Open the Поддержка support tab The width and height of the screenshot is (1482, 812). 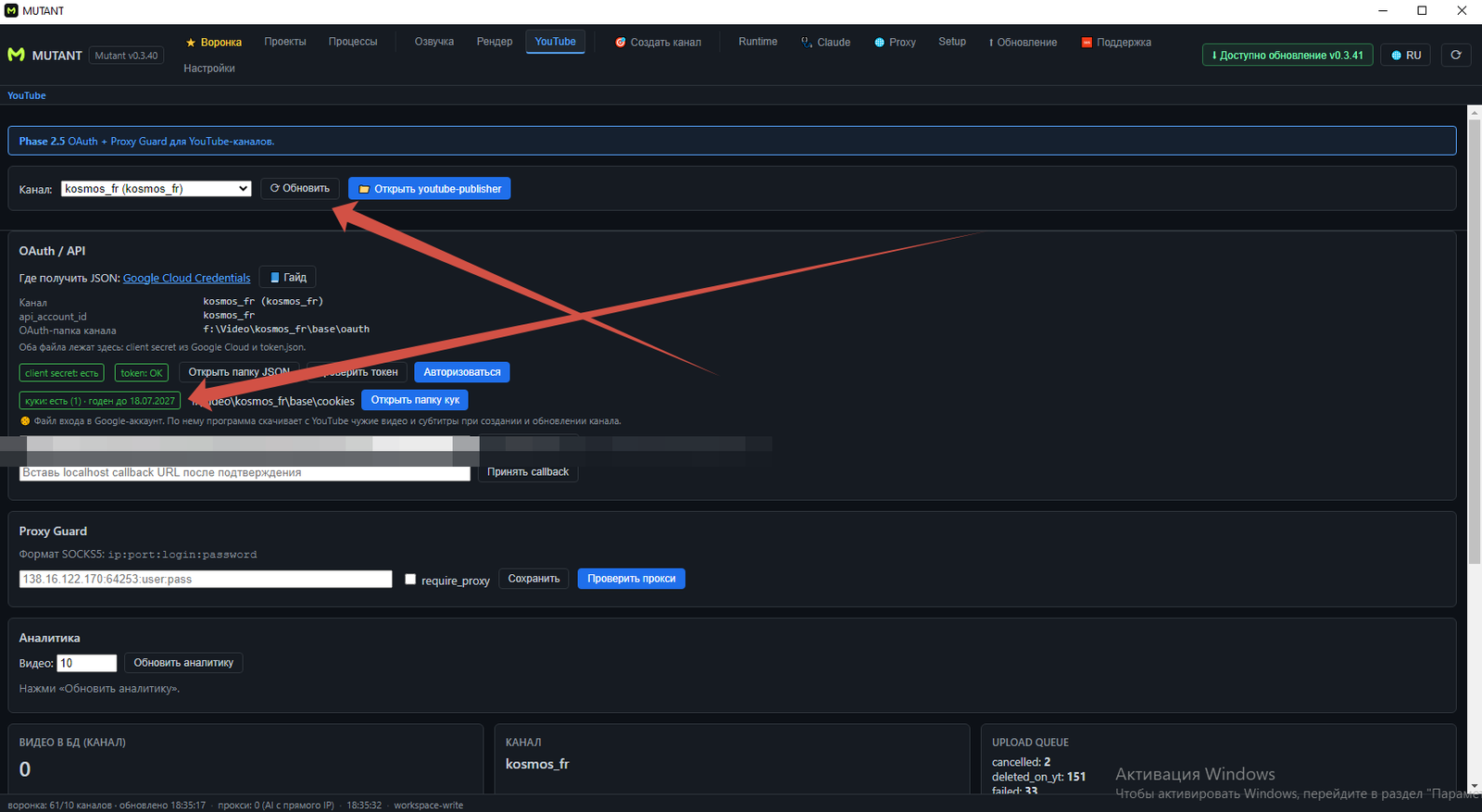(1116, 43)
